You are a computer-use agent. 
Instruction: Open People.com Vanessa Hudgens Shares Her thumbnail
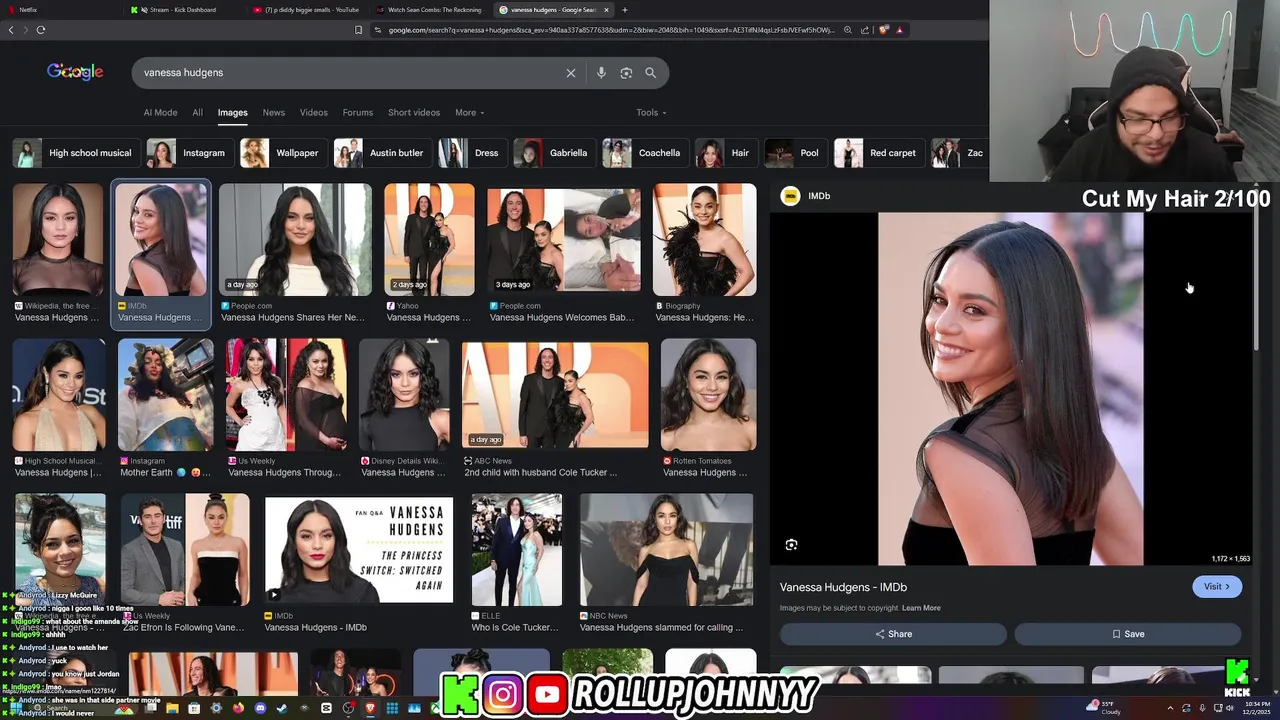(x=295, y=239)
